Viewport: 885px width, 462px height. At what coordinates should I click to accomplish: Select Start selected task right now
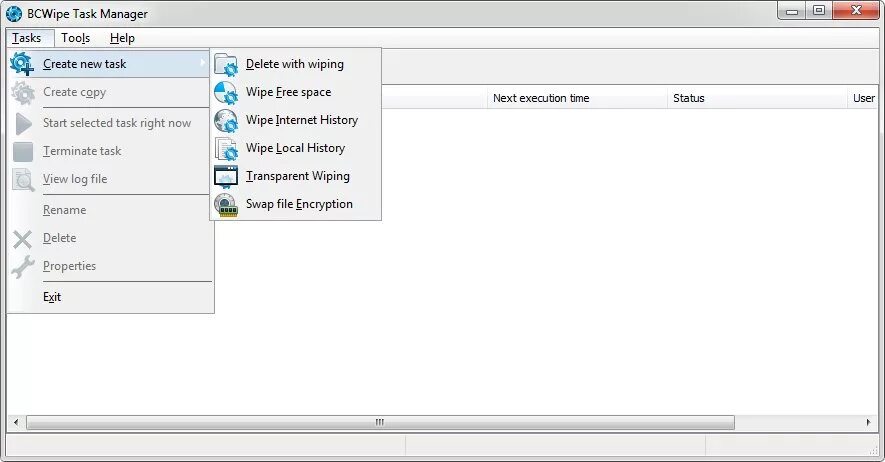(x=109, y=123)
